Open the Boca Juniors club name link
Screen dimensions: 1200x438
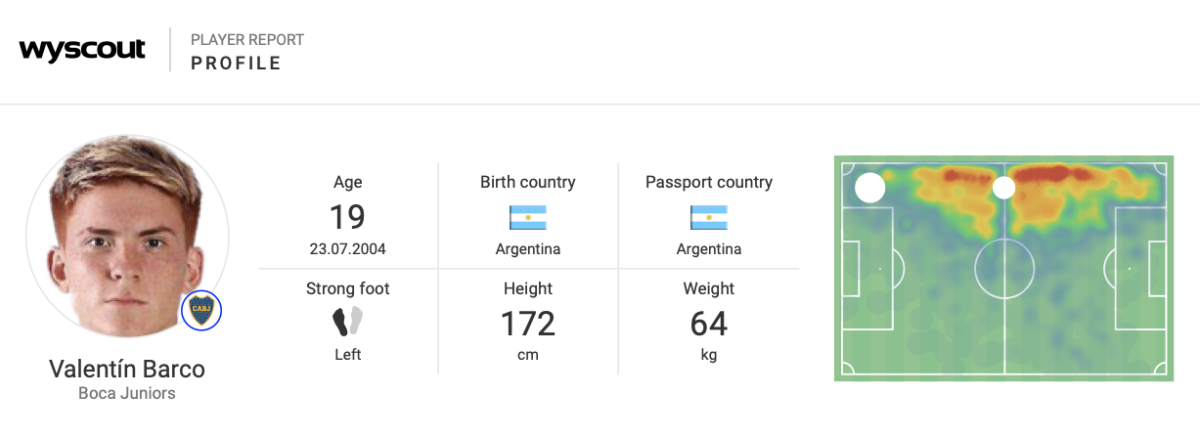tap(127, 393)
